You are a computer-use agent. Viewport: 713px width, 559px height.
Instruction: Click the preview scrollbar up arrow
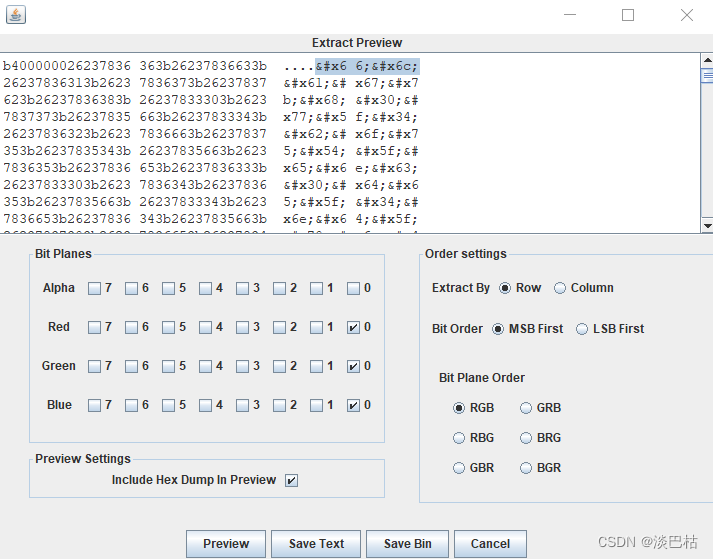(707, 60)
